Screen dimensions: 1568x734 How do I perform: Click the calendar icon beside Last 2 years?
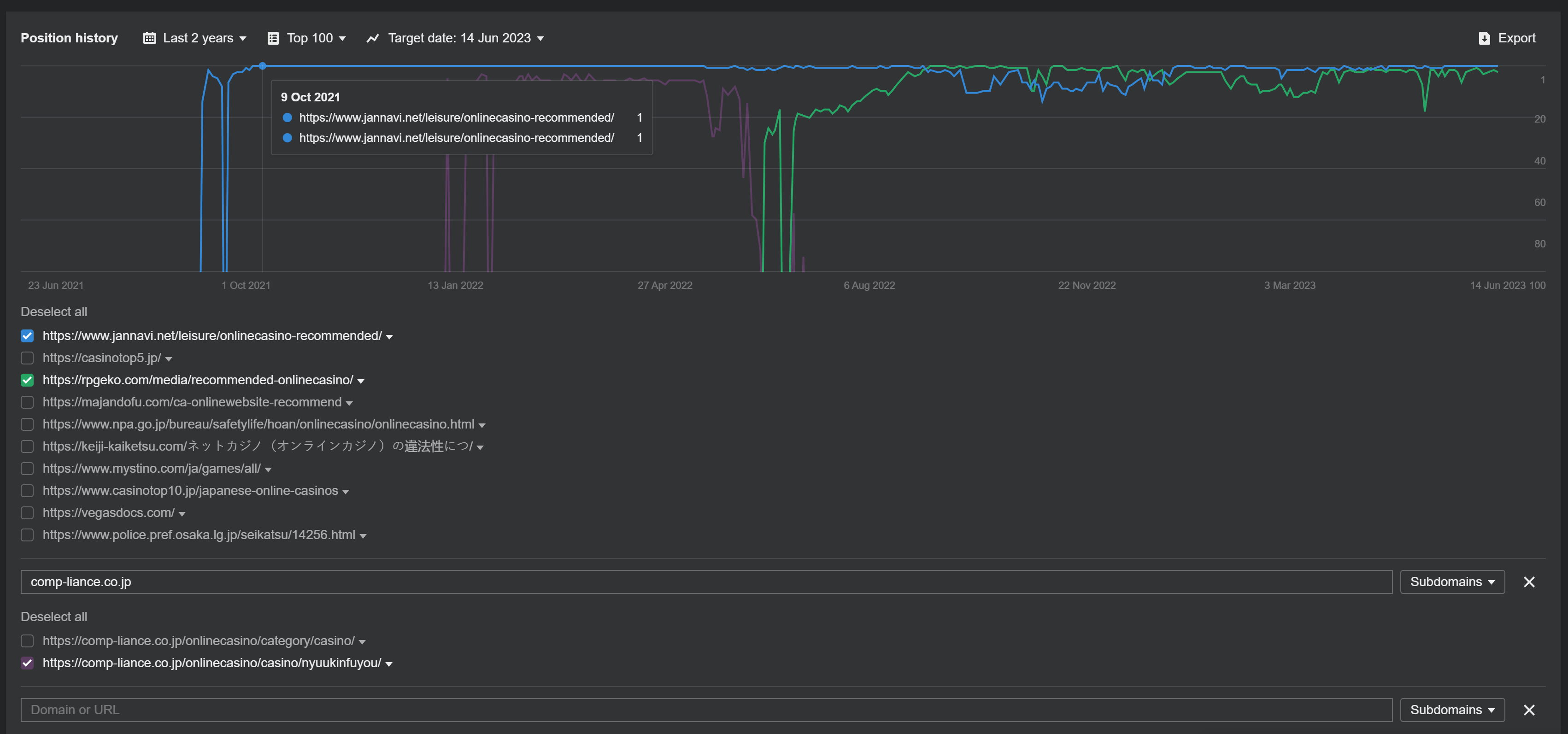click(149, 38)
